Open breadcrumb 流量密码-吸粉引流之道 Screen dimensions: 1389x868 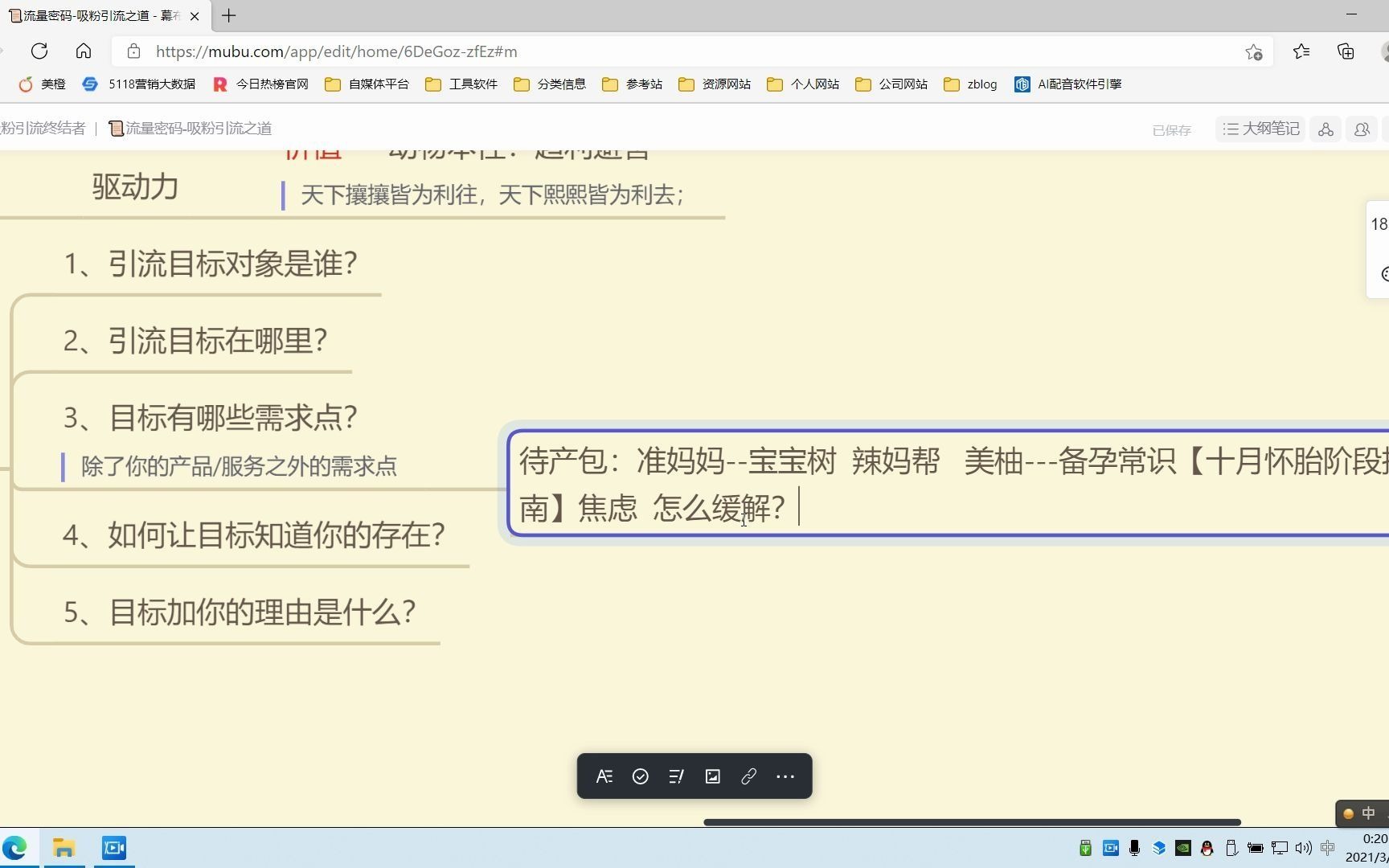(191, 129)
